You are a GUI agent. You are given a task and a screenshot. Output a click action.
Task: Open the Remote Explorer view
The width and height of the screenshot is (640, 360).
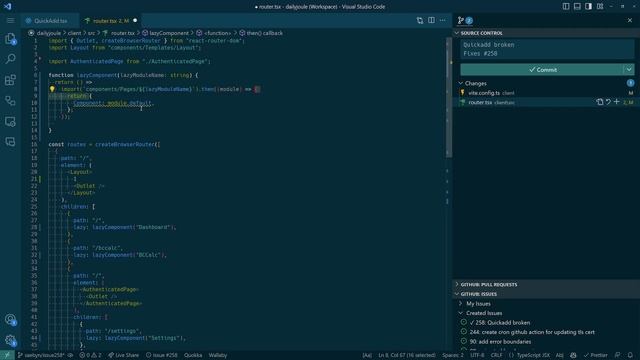click(10, 121)
